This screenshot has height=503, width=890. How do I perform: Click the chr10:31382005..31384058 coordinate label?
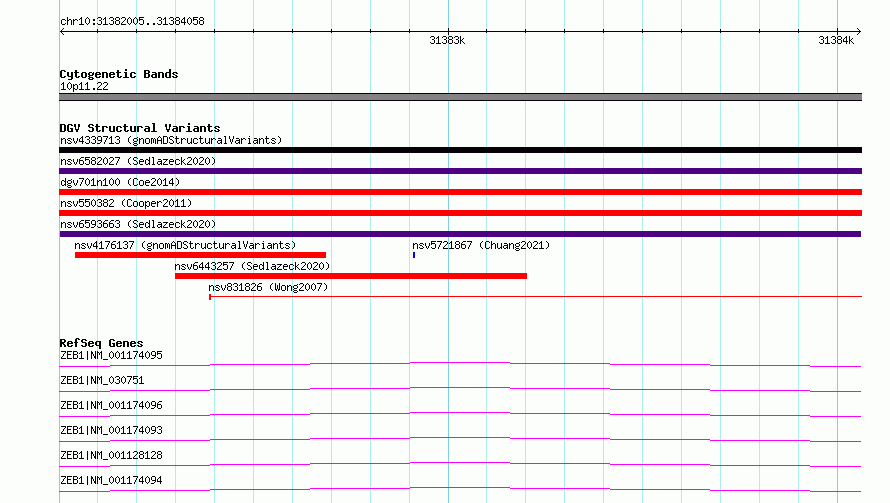point(132,22)
